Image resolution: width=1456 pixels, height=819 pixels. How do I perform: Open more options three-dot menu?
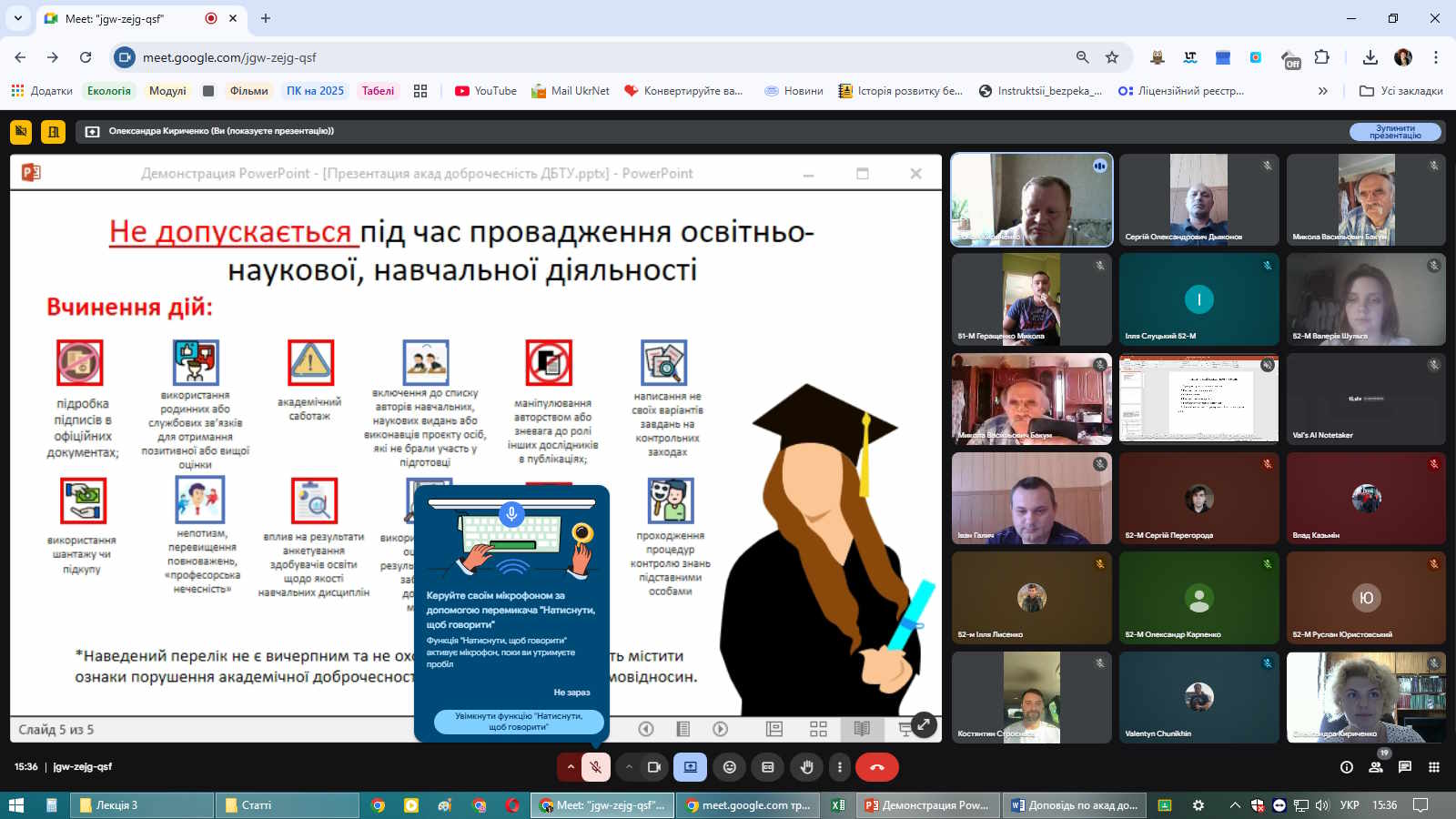(840, 767)
